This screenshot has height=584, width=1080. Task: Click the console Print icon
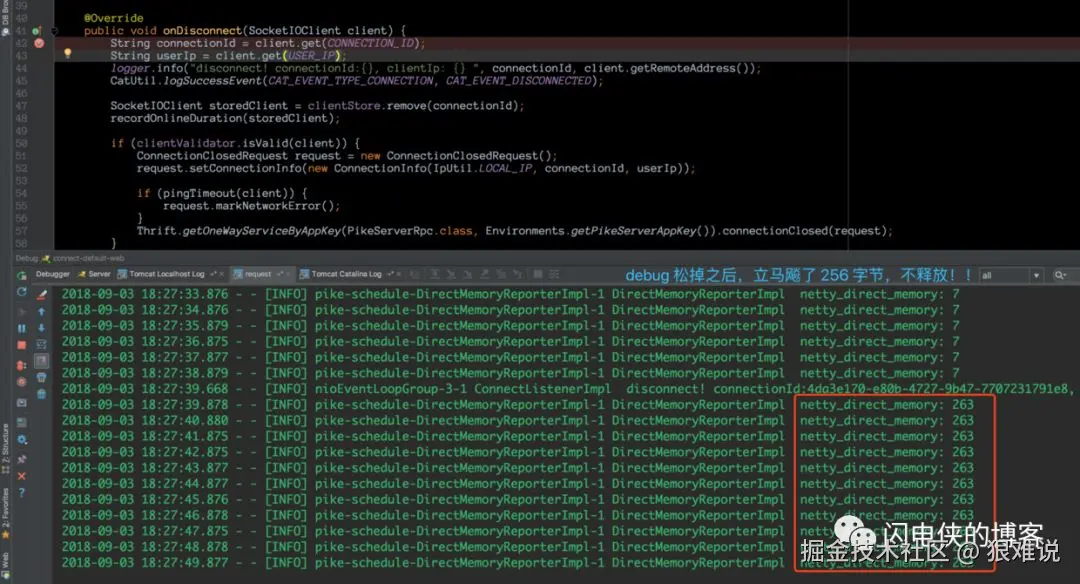[41, 377]
